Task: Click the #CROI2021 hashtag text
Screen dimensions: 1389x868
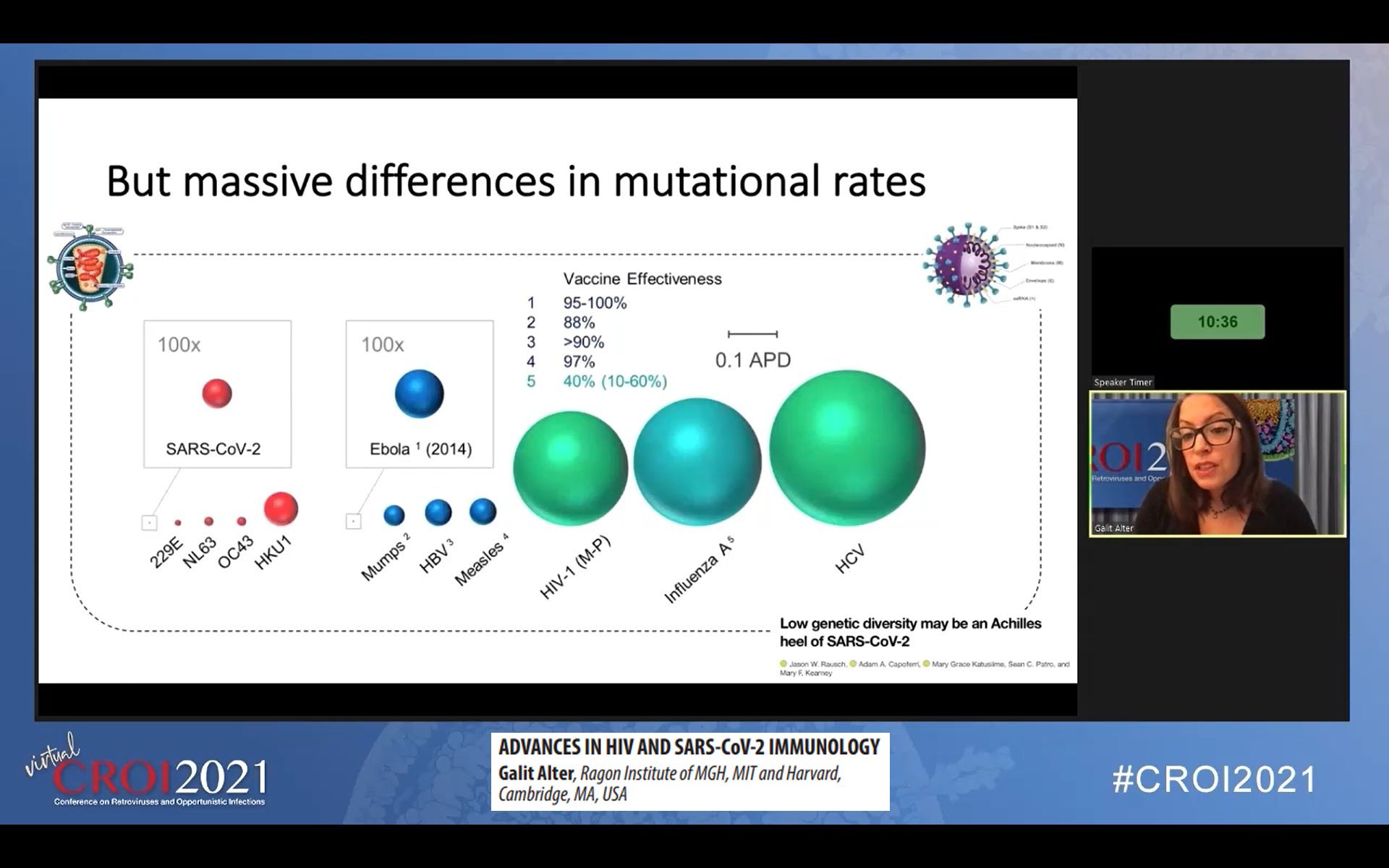Action: click(x=1215, y=779)
